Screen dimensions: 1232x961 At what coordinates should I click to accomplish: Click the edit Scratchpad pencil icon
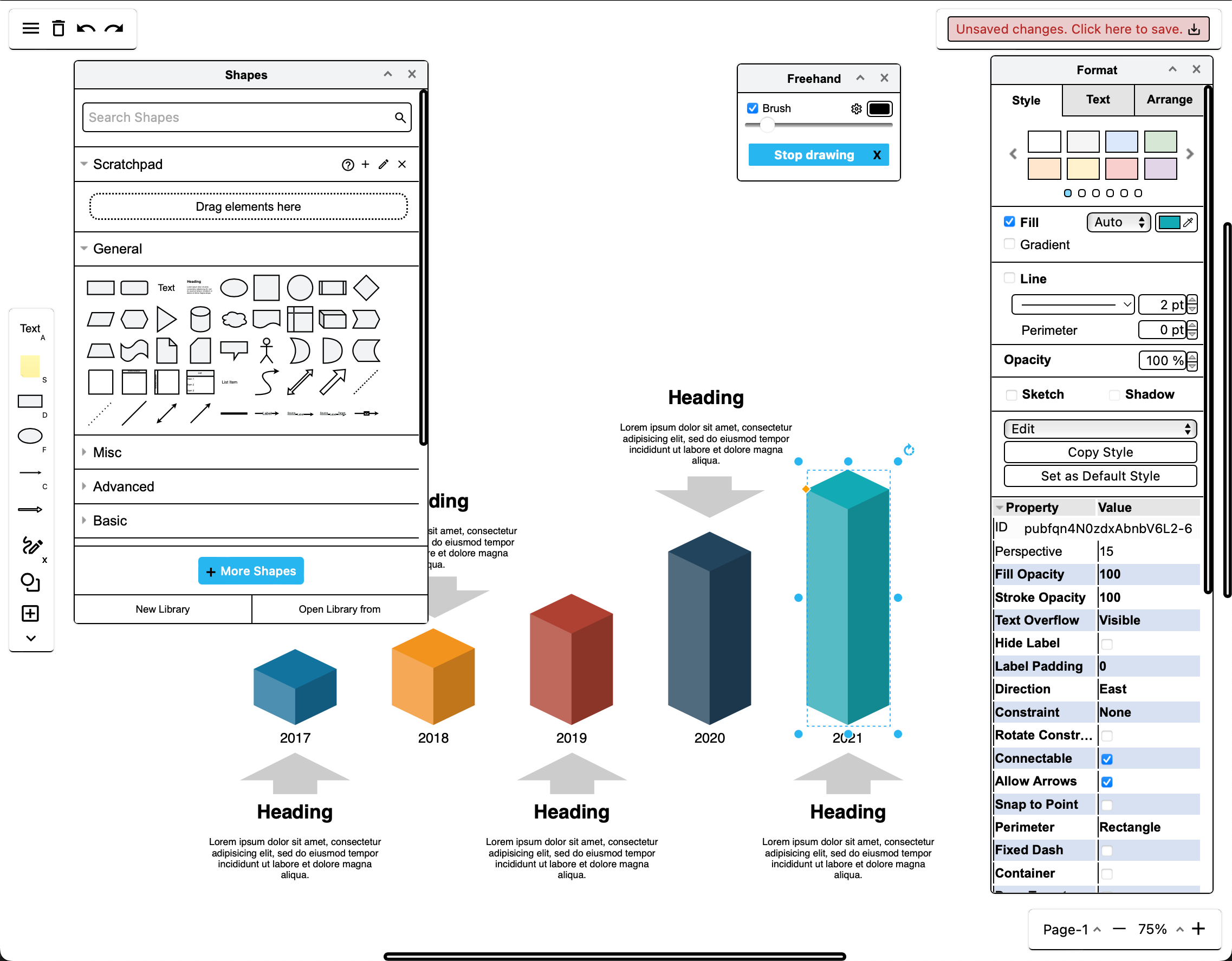[384, 165]
